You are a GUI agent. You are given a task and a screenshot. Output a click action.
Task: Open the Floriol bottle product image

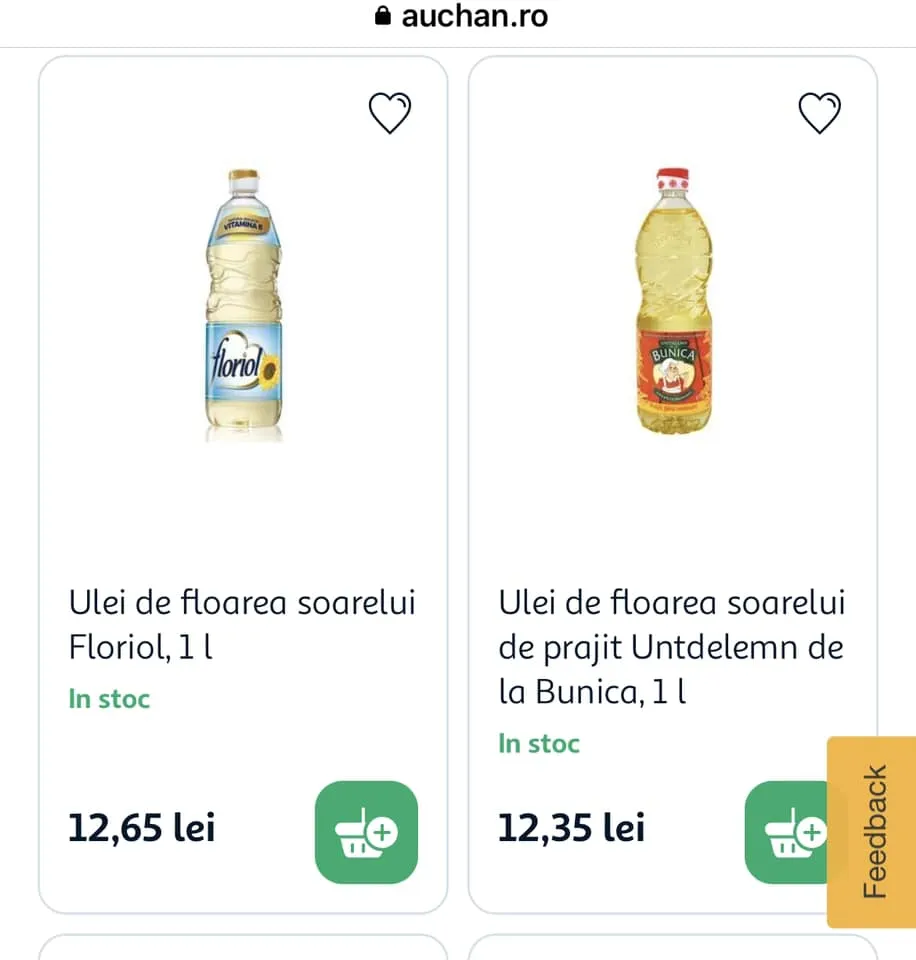(x=243, y=305)
